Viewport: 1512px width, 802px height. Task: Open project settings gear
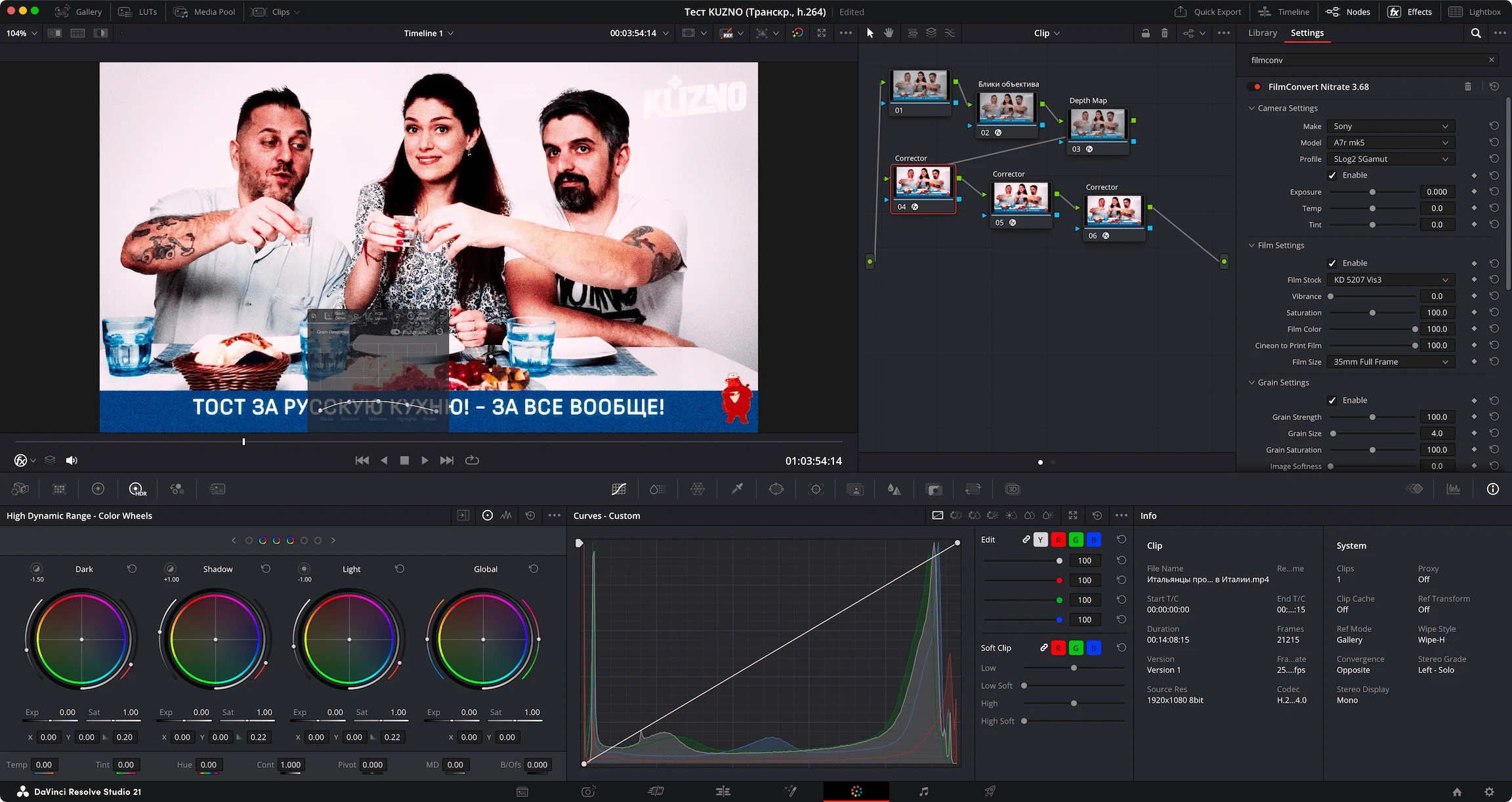[1490, 791]
